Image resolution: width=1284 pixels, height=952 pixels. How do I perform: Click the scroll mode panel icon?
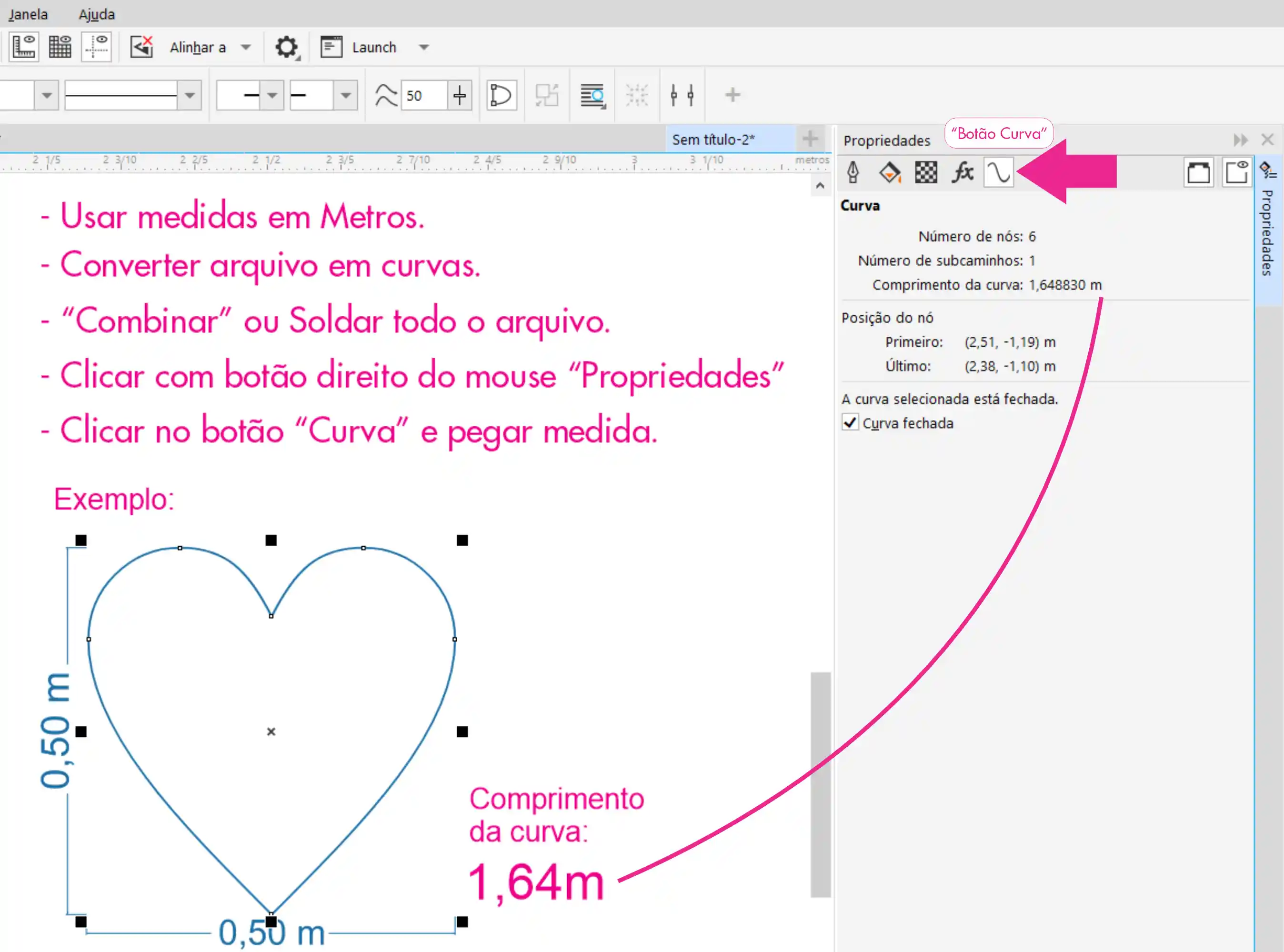(x=1199, y=172)
